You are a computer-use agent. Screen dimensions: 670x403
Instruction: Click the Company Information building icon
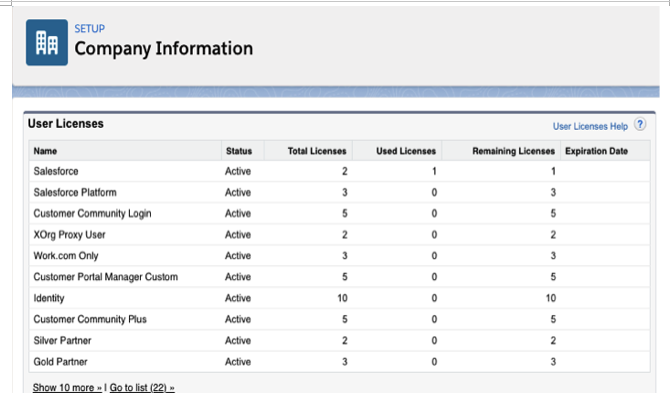point(47,42)
